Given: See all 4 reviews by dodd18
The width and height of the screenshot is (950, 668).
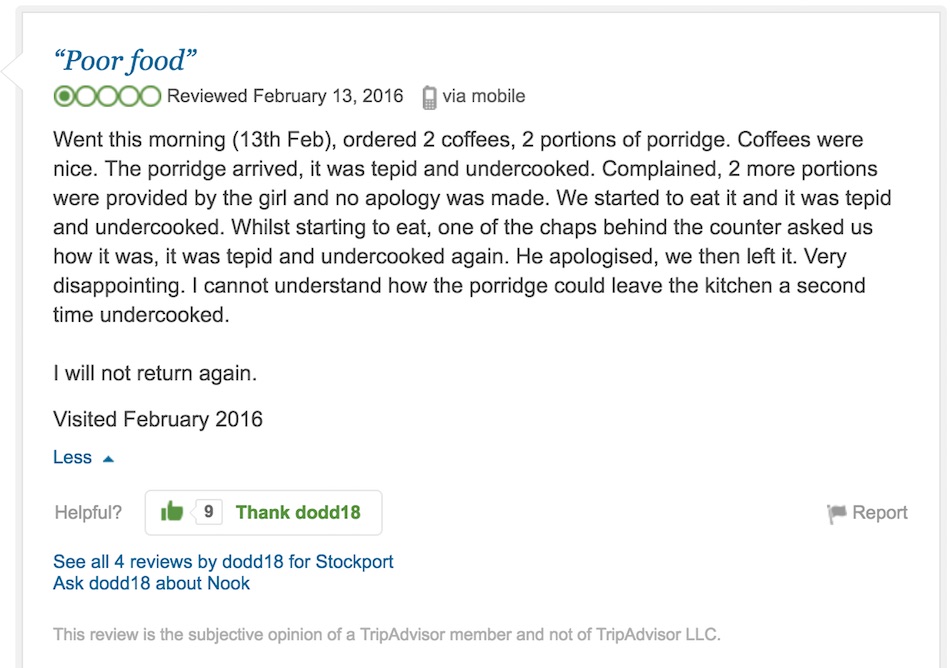Looking at the screenshot, I should click(223, 561).
